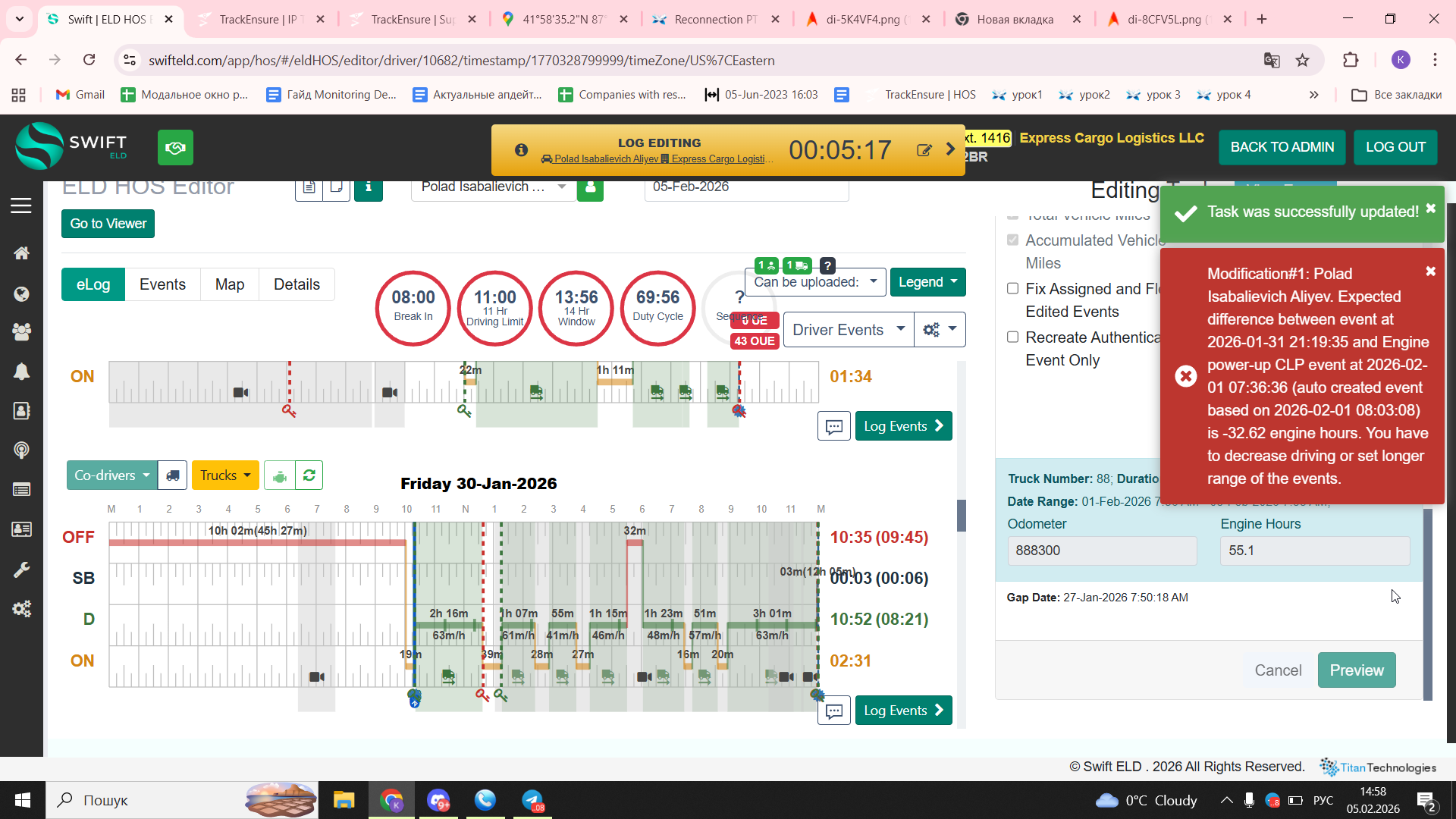Check Recreate Authentication Event Only option
This screenshot has width=1456, height=819.
pos(1012,337)
